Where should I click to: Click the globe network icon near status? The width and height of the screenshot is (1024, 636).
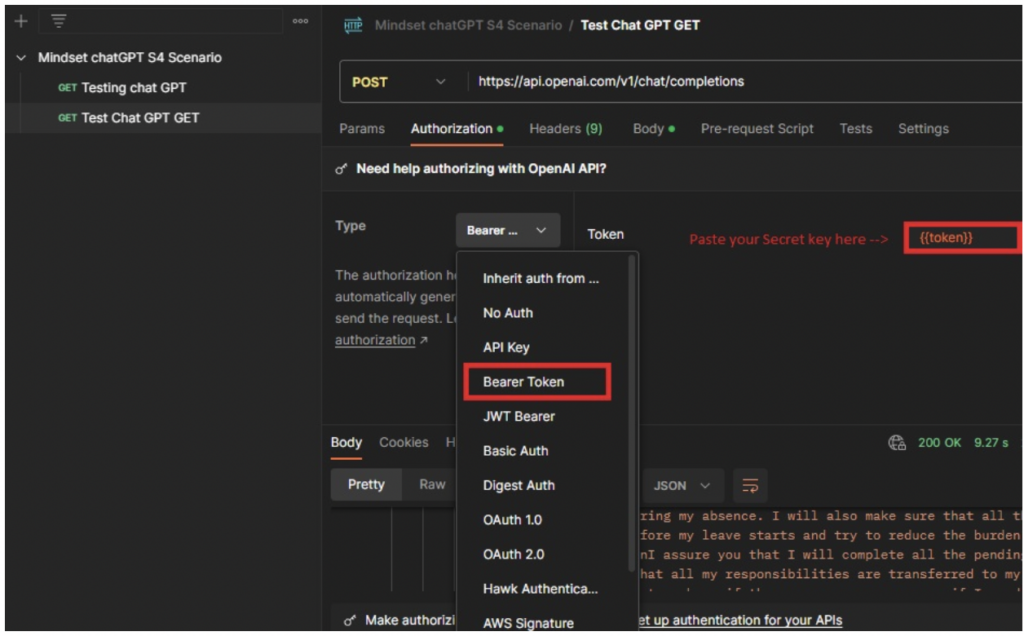[x=897, y=443]
